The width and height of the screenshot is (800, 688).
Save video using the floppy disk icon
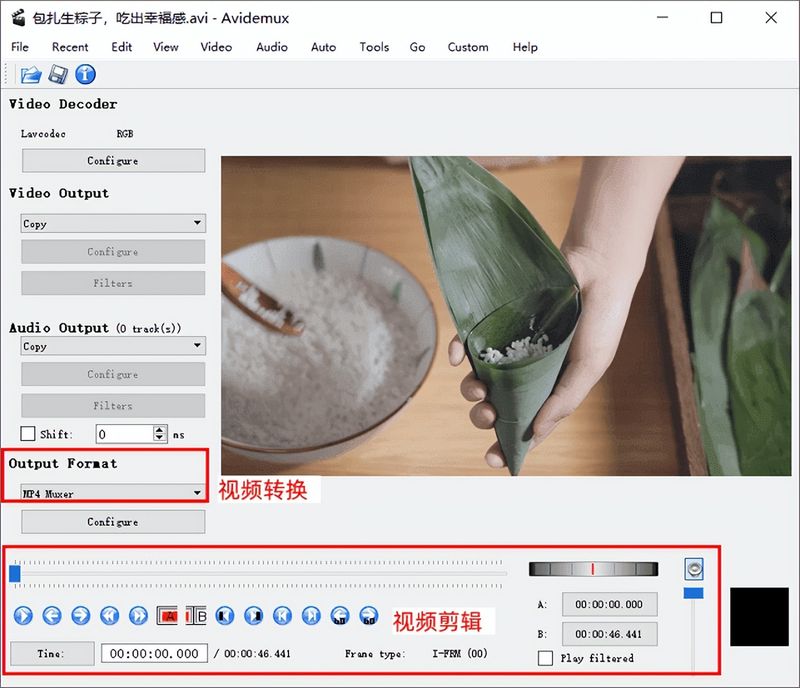58,75
